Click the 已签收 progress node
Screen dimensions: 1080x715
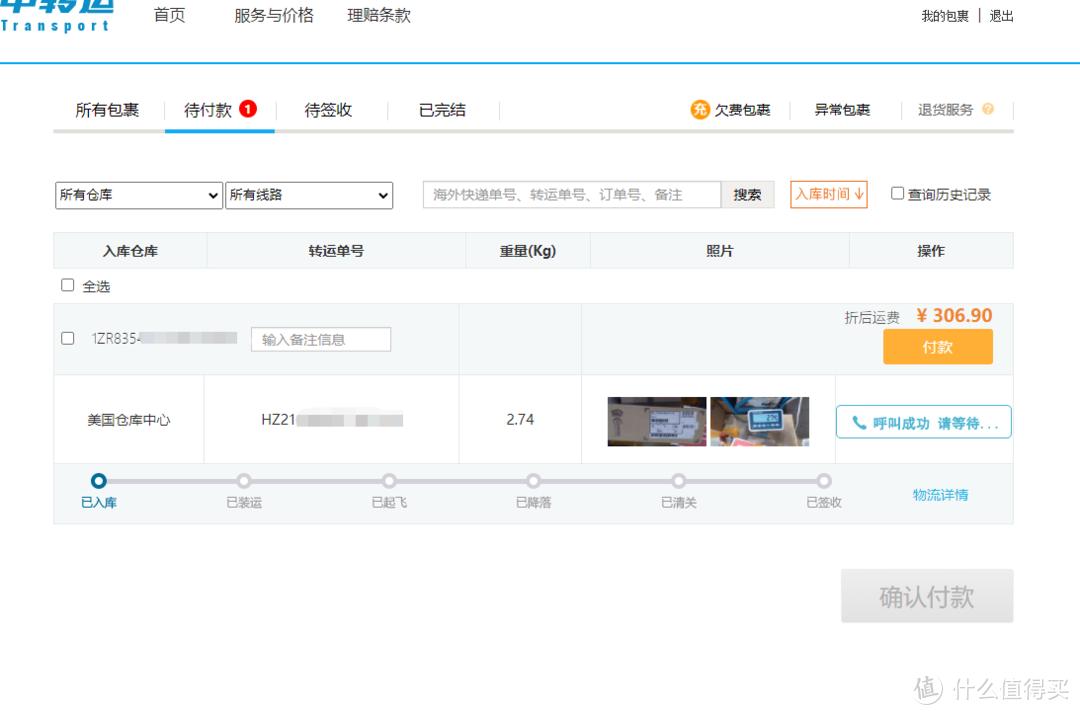tap(823, 481)
